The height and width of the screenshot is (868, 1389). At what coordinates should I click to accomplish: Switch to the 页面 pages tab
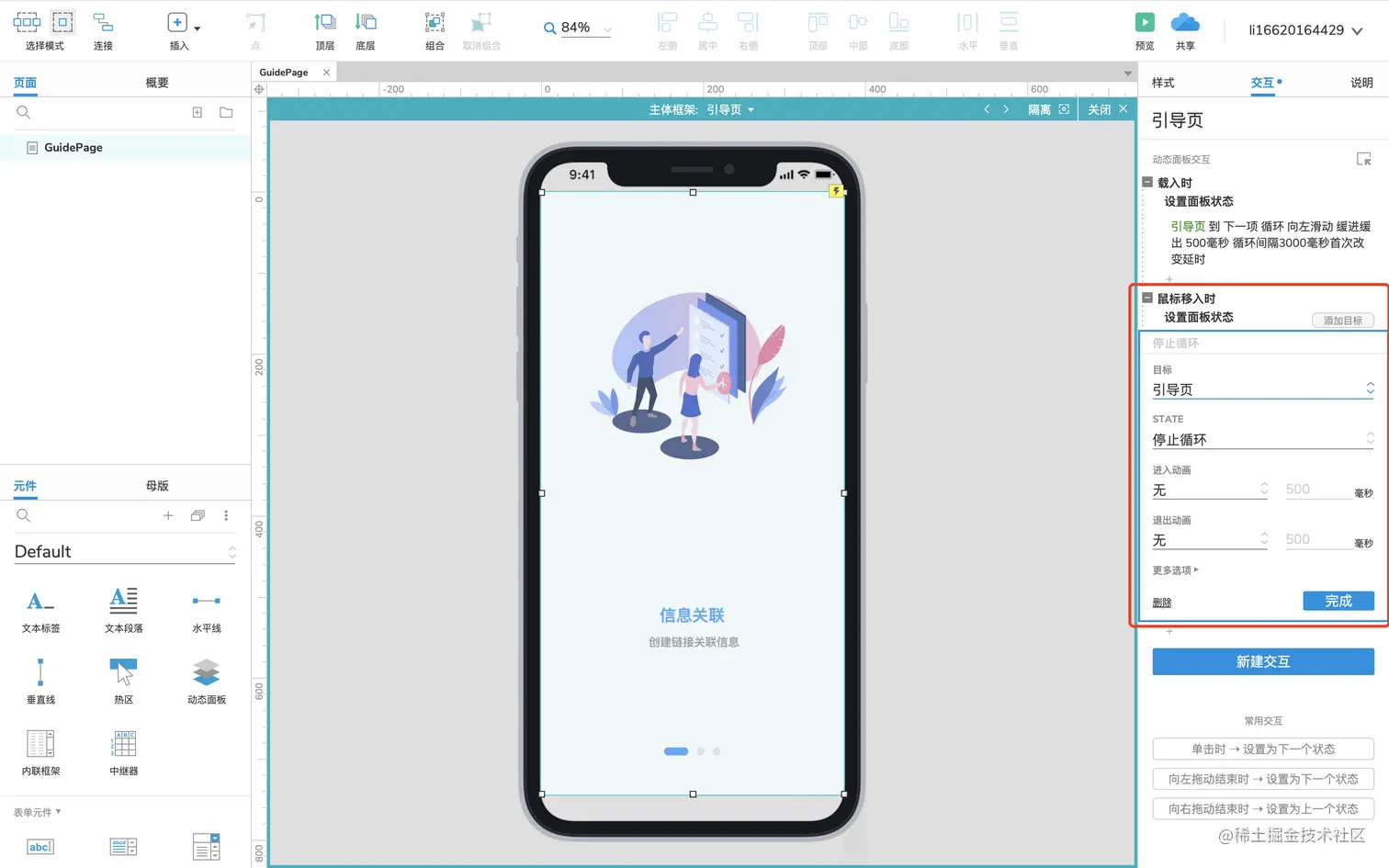(x=25, y=83)
